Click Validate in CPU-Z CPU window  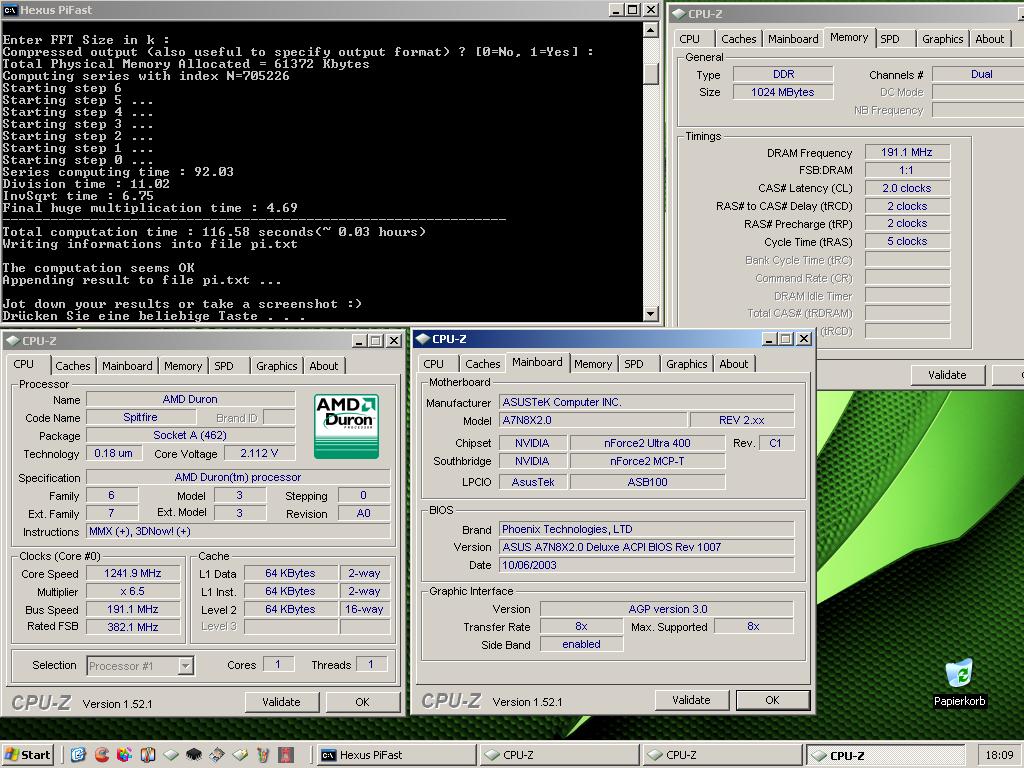(281, 702)
